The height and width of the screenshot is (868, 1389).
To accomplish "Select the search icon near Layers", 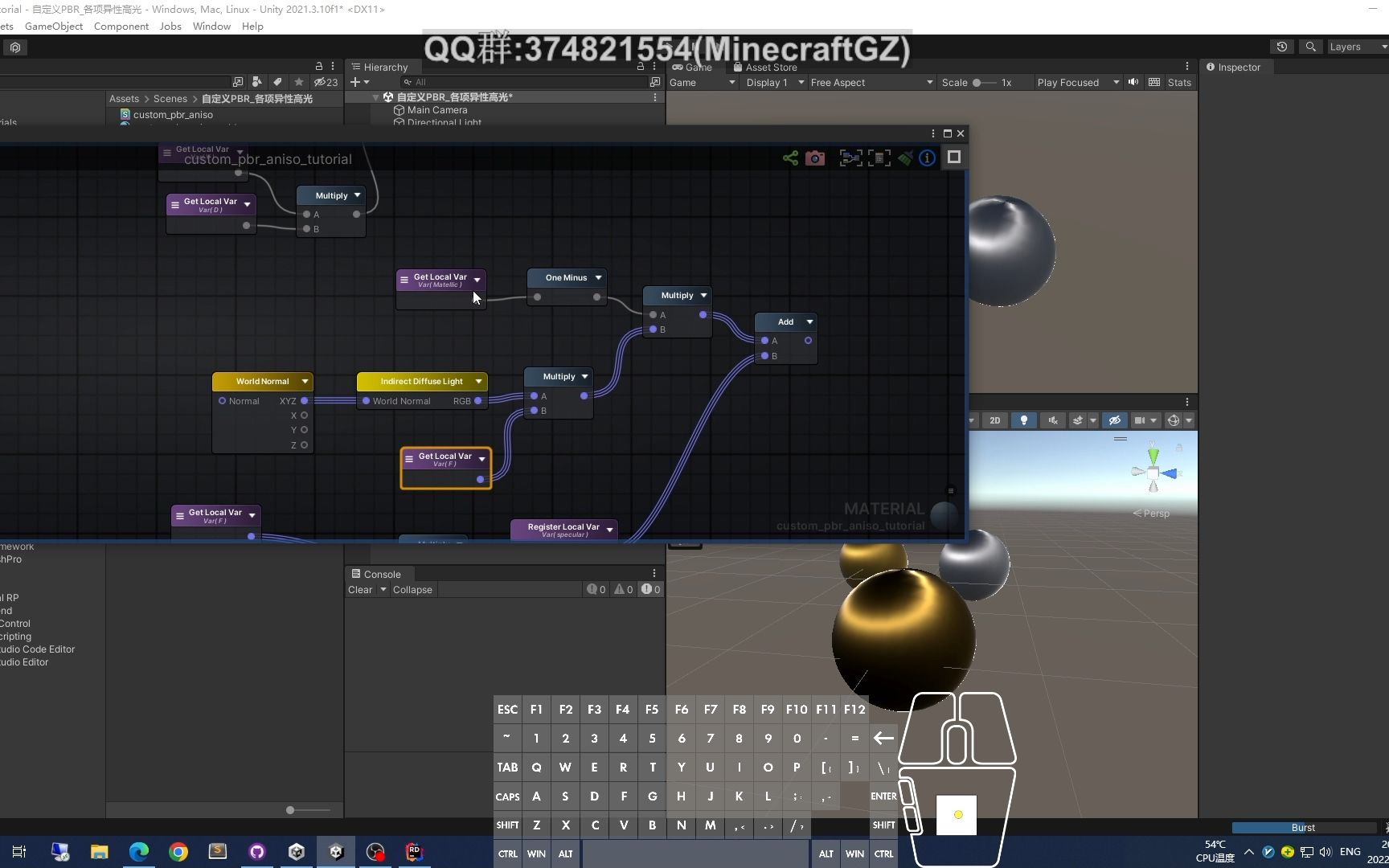I will [x=1311, y=47].
